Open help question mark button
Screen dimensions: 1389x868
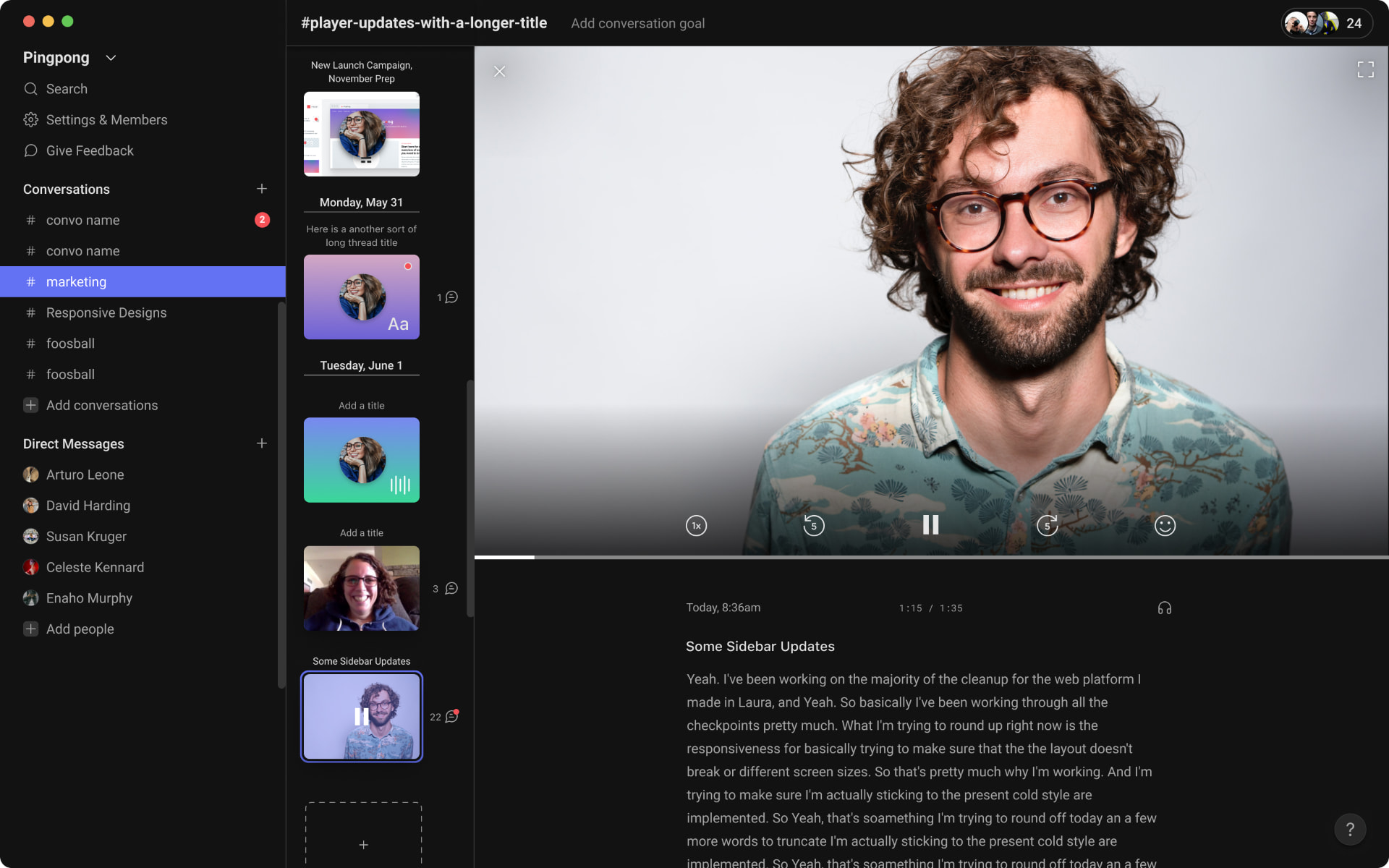click(1350, 829)
